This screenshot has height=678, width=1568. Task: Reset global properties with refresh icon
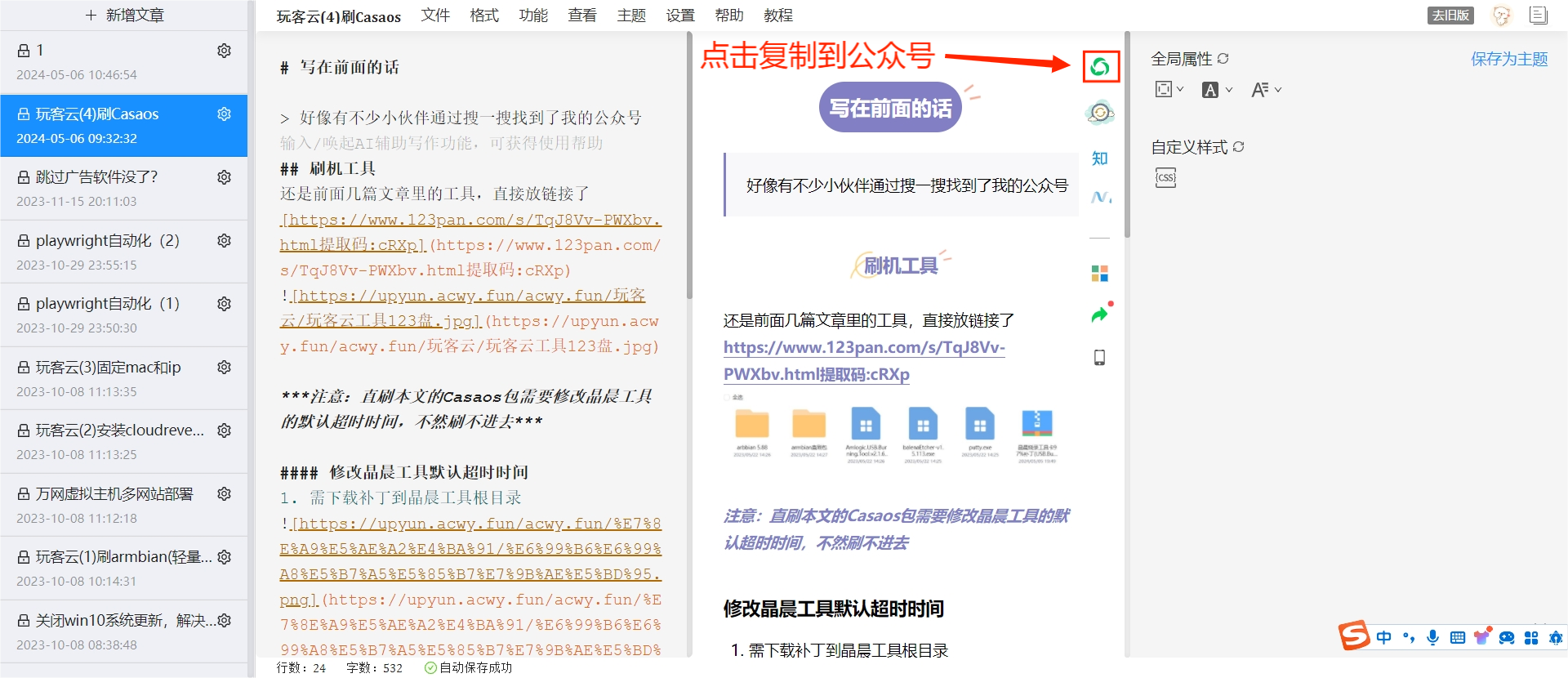1223,59
